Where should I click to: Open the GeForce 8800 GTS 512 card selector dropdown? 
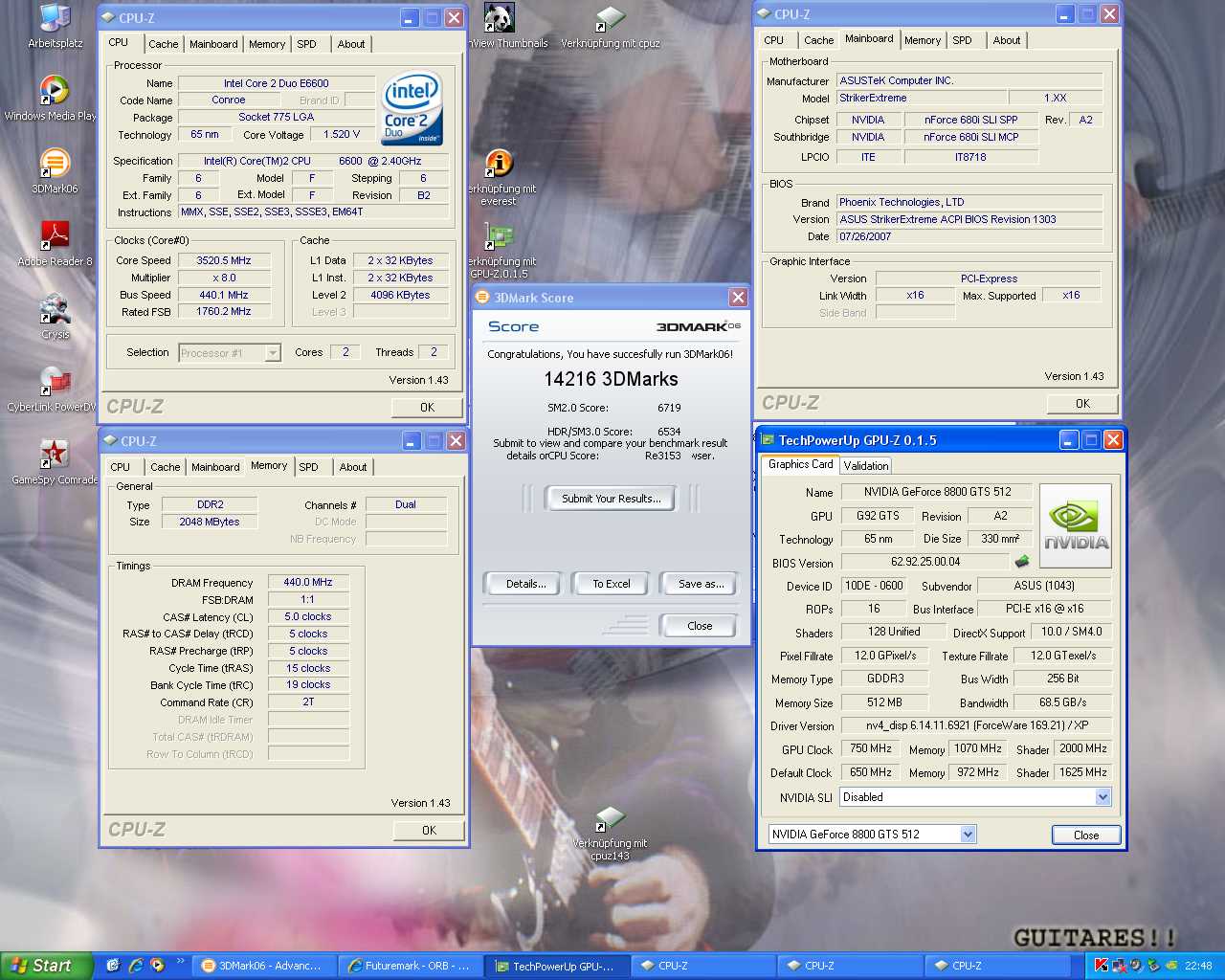pyautogui.click(x=872, y=835)
